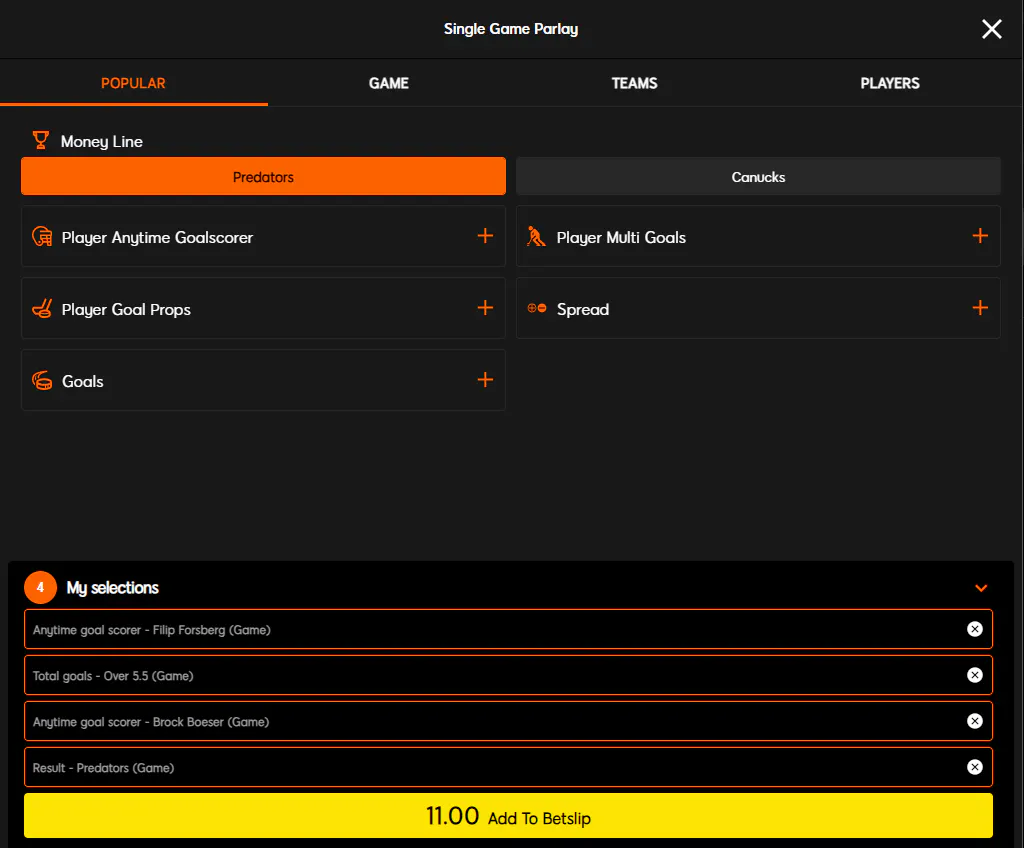Remove Filip Forsberg anytime goal scorer selection
Viewport: 1024px width, 848px height.
tap(974, 629)
